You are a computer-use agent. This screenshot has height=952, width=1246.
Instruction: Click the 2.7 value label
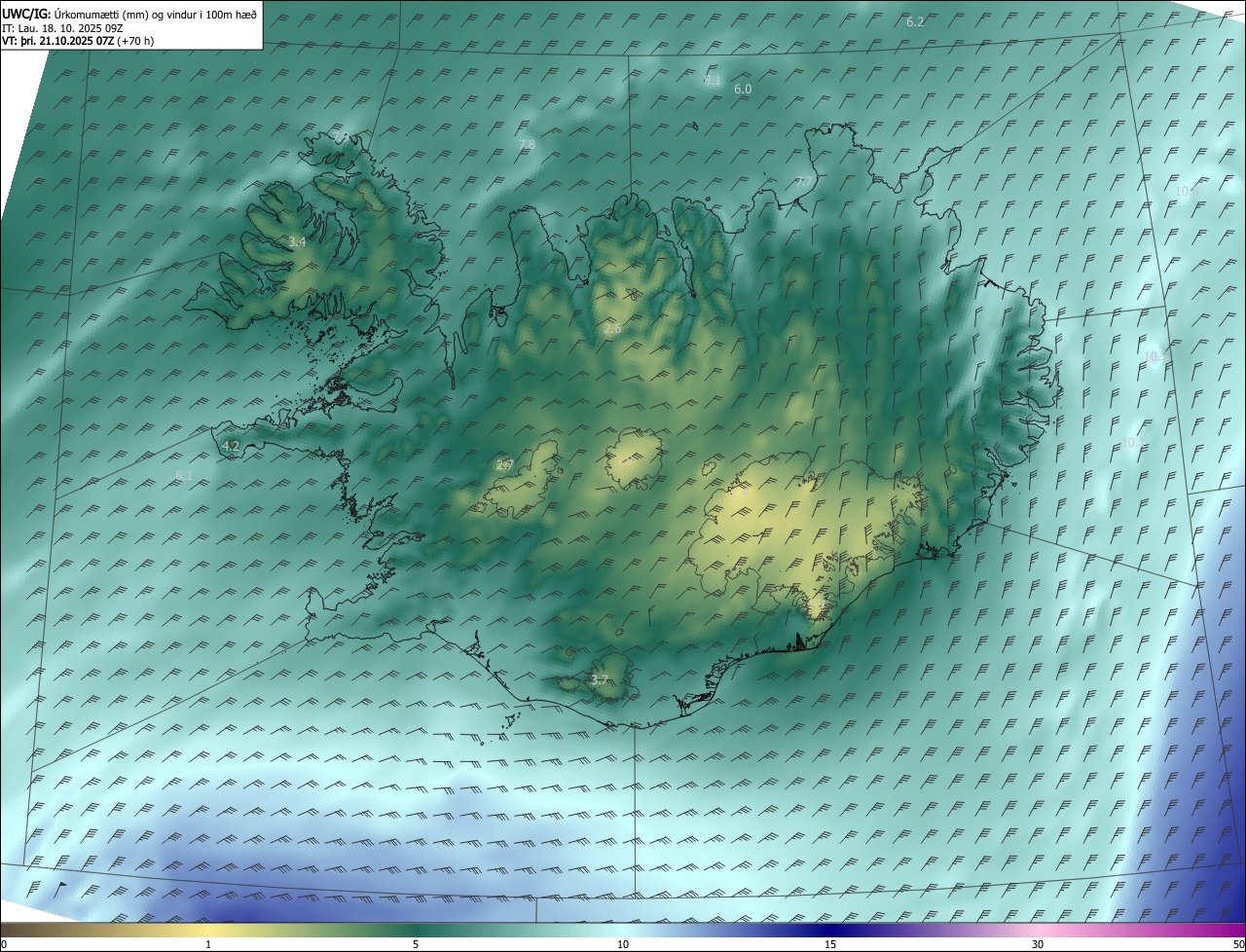(x=504, y=465)
